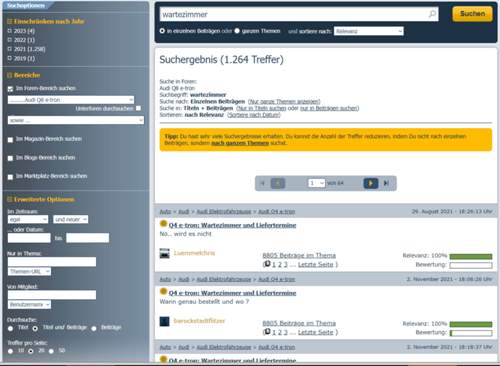
Task: Click 'Sortiere nach Datum' link
Action: pyautogui.click(x=254, y=115)
